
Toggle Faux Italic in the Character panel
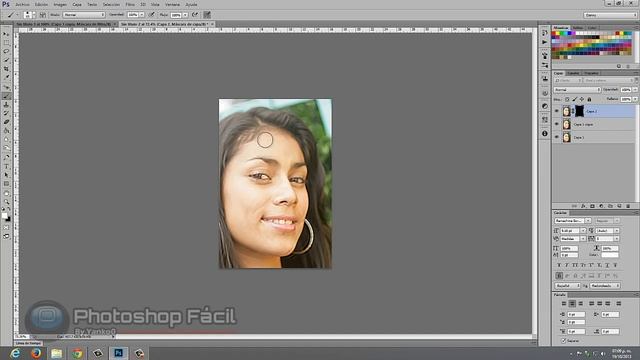click(567, 265)
